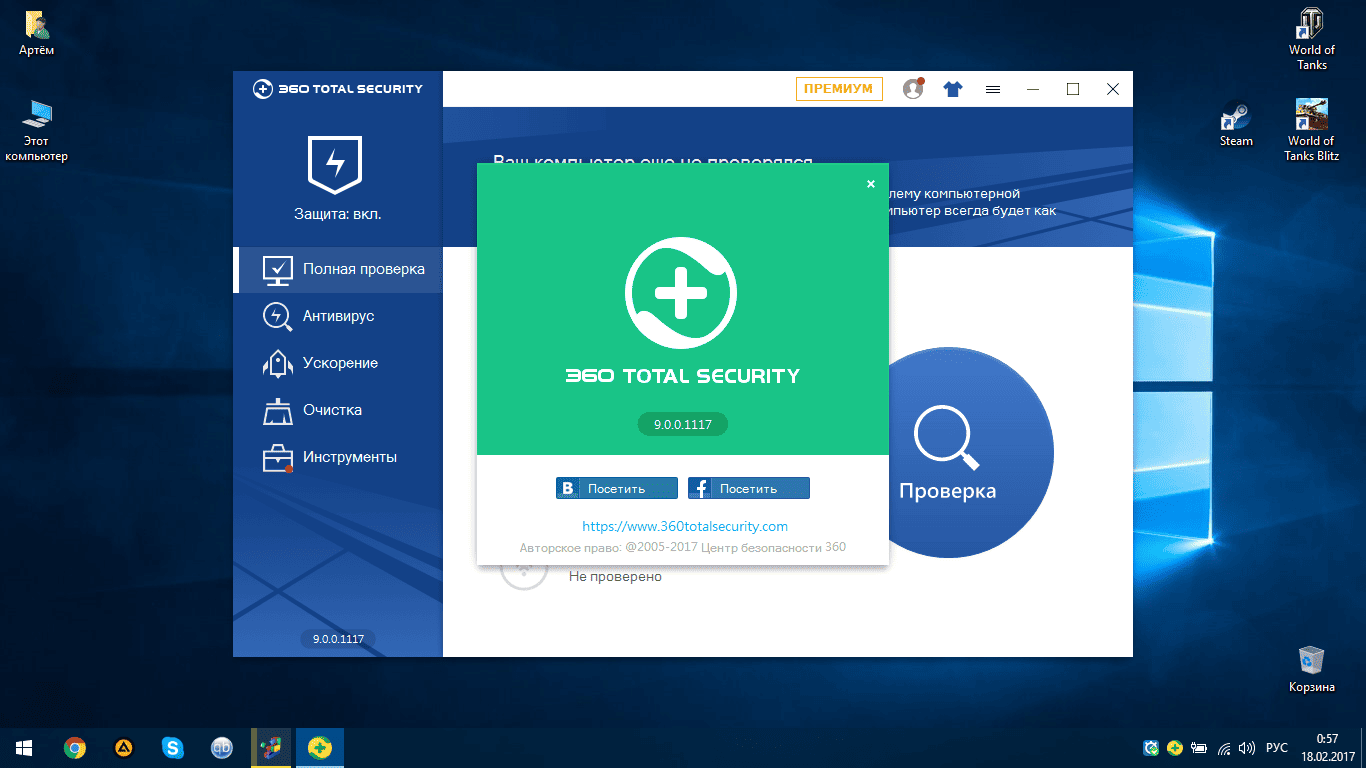Launch World of Tanks Blitz shortcut

[x=1312, y=129]
